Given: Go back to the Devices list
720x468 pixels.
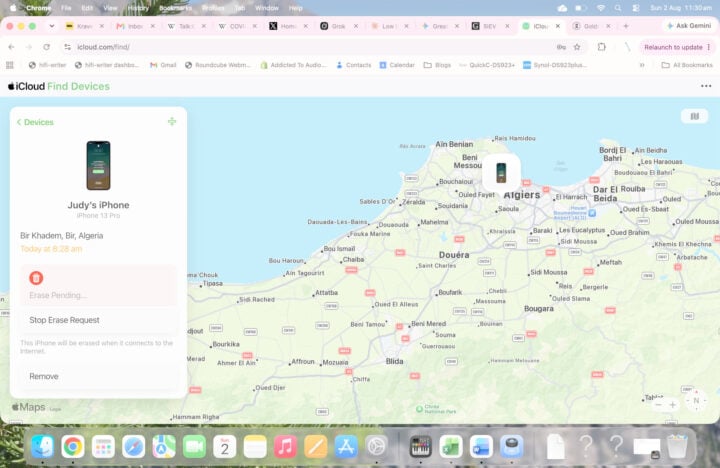Looking at the screenshot, I should pyautogui.click(x=35, y=122).
